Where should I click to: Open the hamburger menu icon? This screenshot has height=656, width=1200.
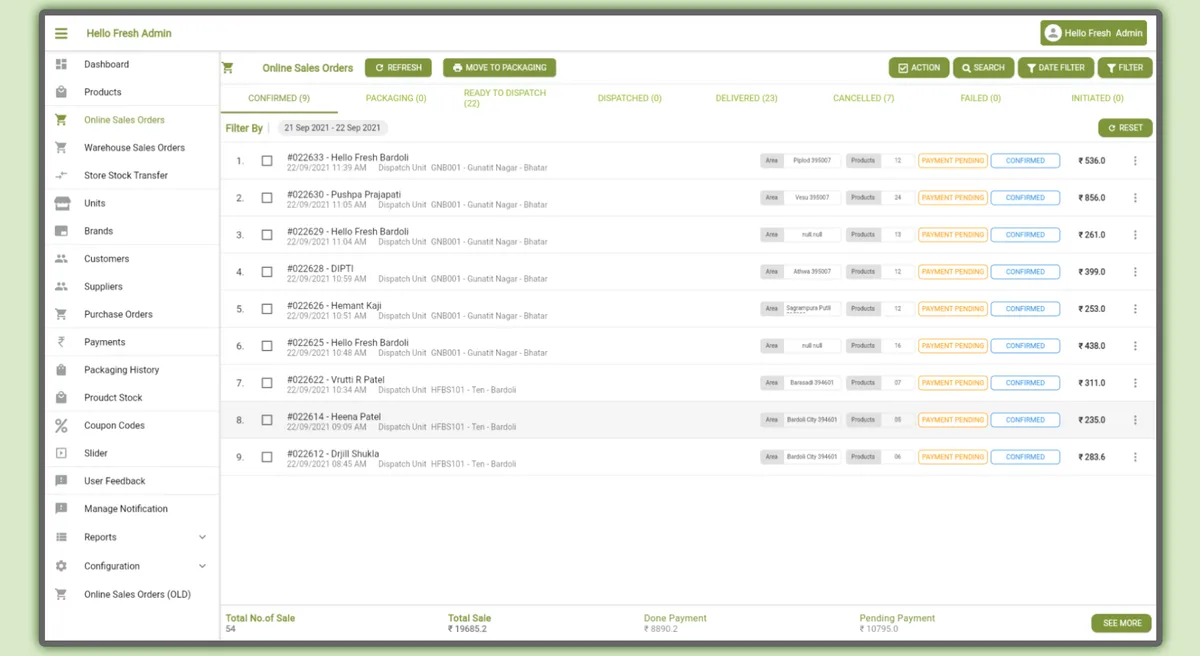pos(61,33)
